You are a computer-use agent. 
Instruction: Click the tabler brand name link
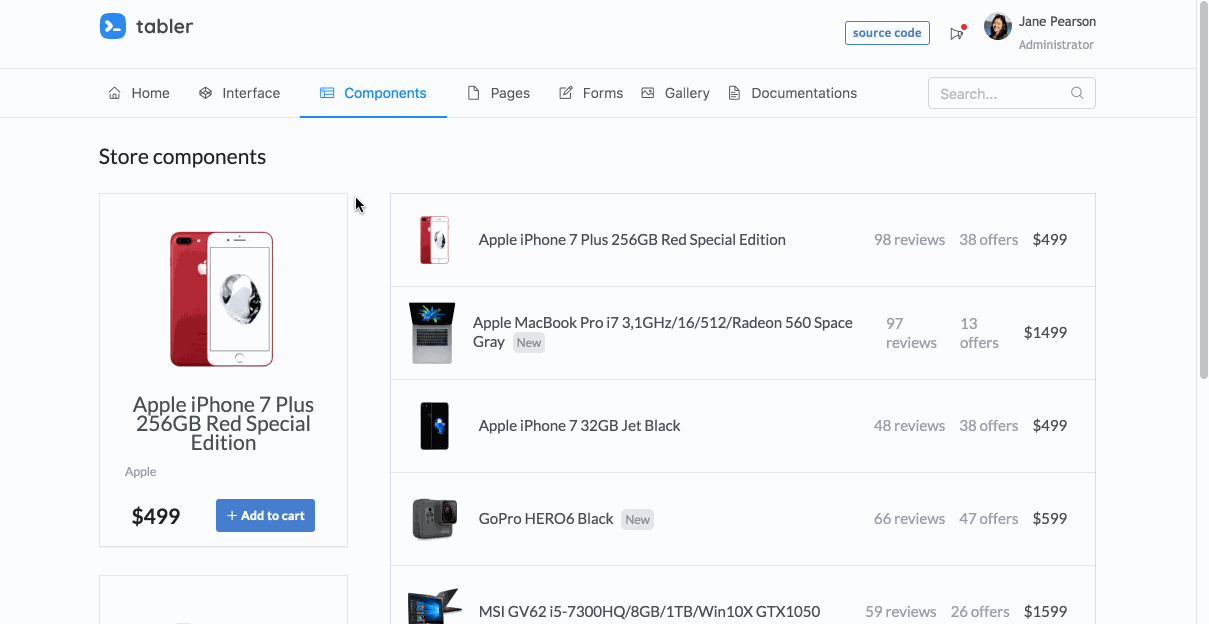tap(164, 26)
